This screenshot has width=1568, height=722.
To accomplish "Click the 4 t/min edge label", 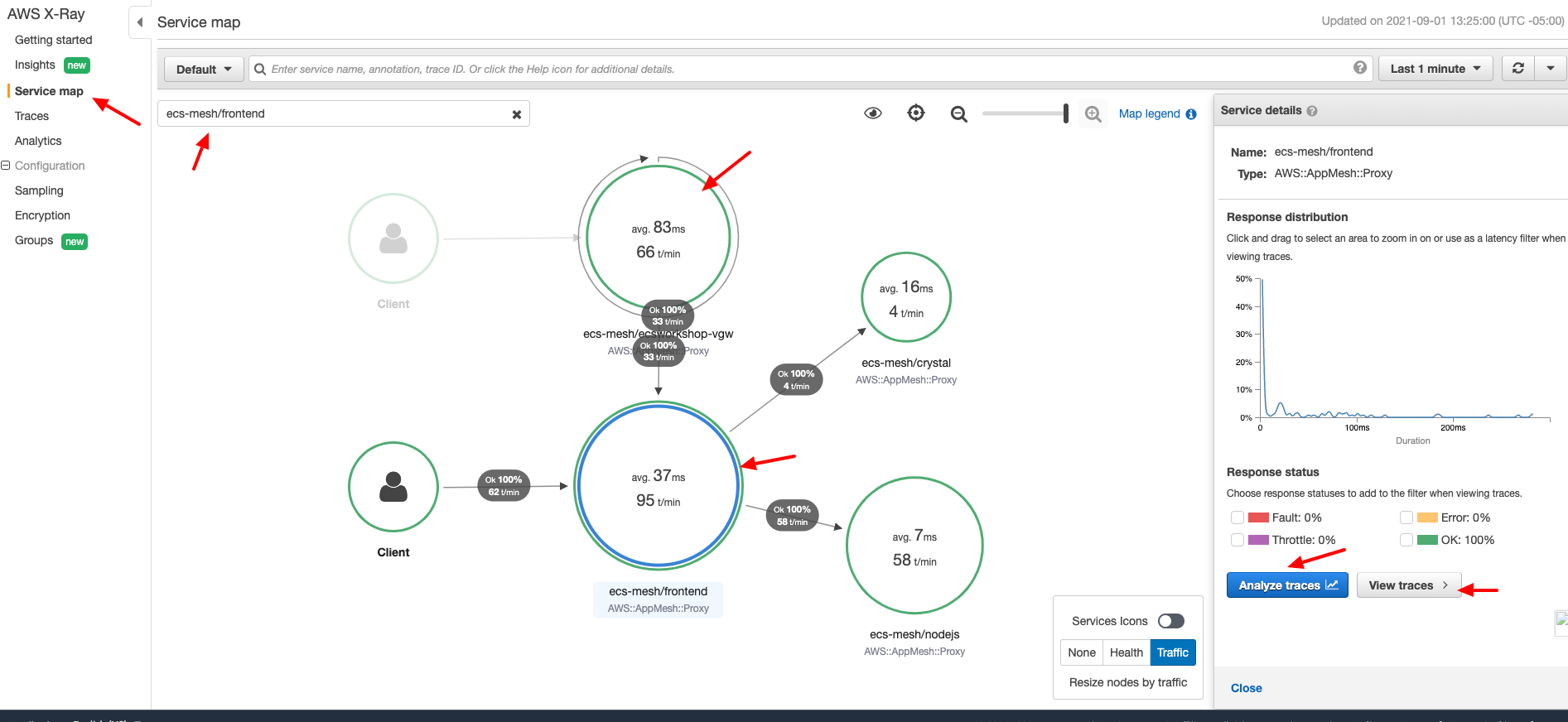I will tap(796, 379).
